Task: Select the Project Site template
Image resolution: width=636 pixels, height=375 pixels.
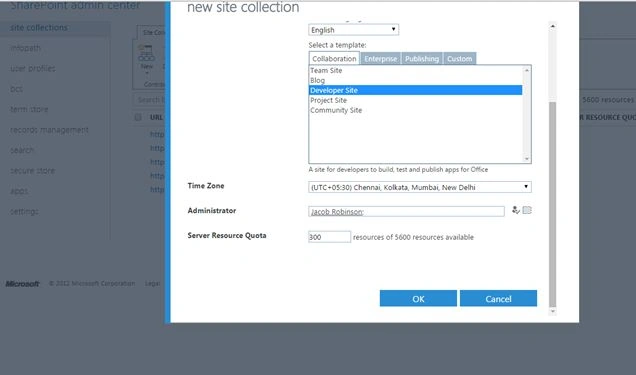Action: [415, 100]
